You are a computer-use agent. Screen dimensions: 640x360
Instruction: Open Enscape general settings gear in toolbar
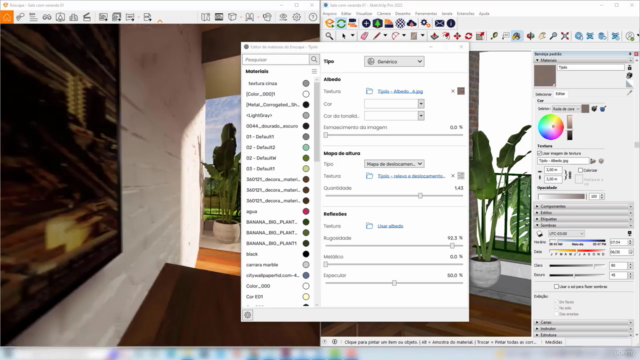[297, 17]
